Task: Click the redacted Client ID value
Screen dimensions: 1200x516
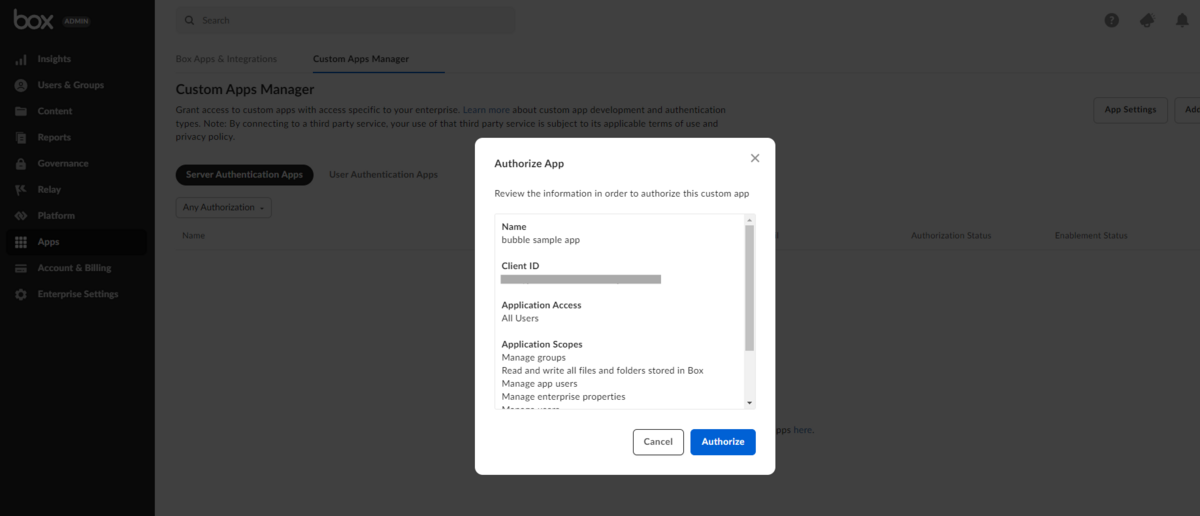Action: tap(581, 280)
